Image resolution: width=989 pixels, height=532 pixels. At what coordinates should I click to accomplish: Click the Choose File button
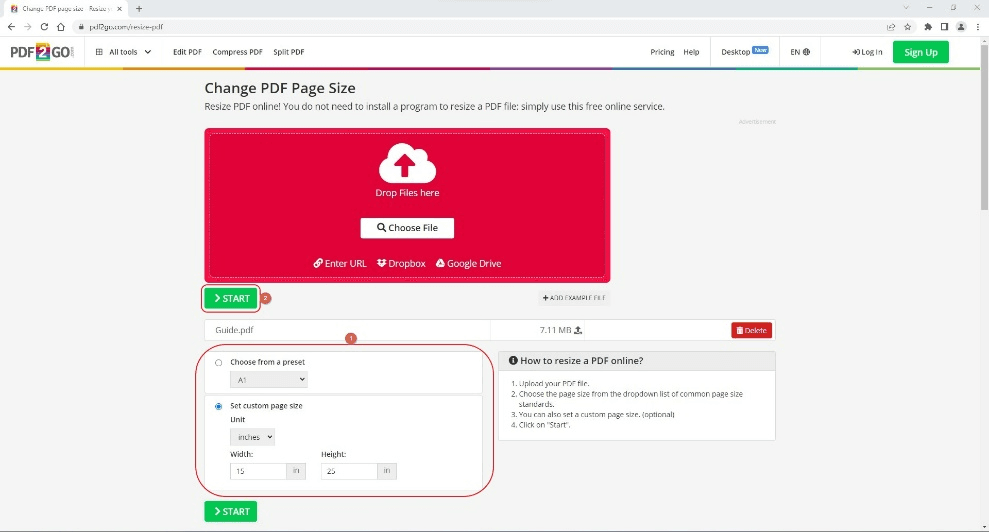[x=407, y=228]
